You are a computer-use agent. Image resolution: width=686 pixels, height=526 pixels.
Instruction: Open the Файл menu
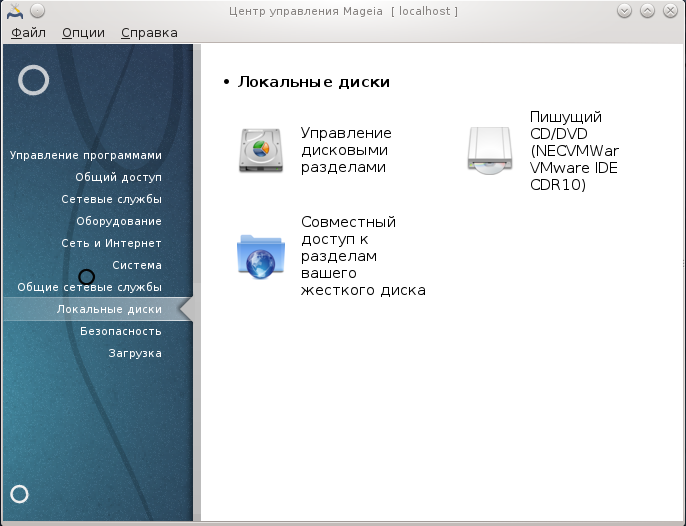pos(28,33)
